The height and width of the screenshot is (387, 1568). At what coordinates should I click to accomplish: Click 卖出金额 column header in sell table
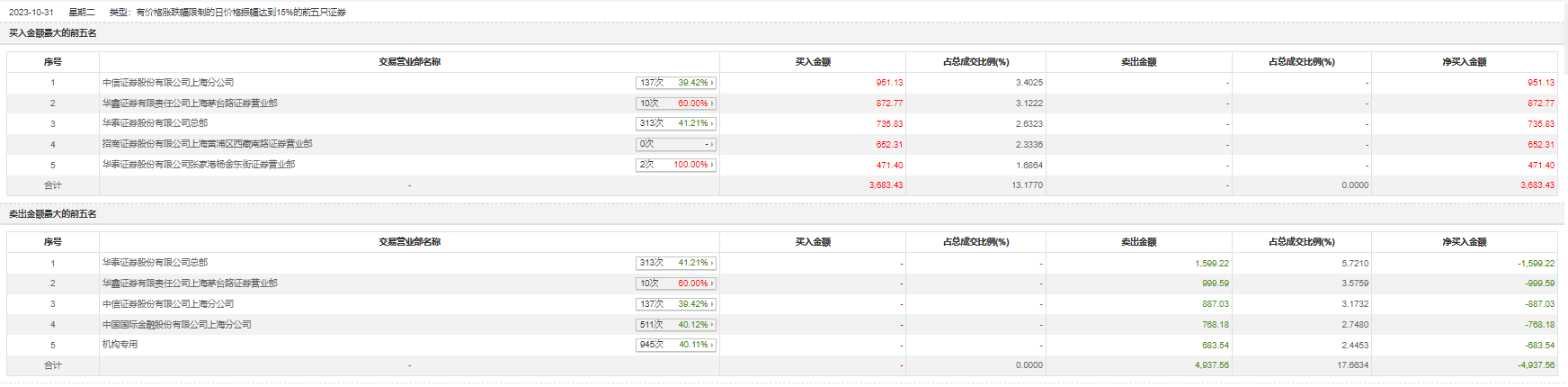pos(1138,242)
